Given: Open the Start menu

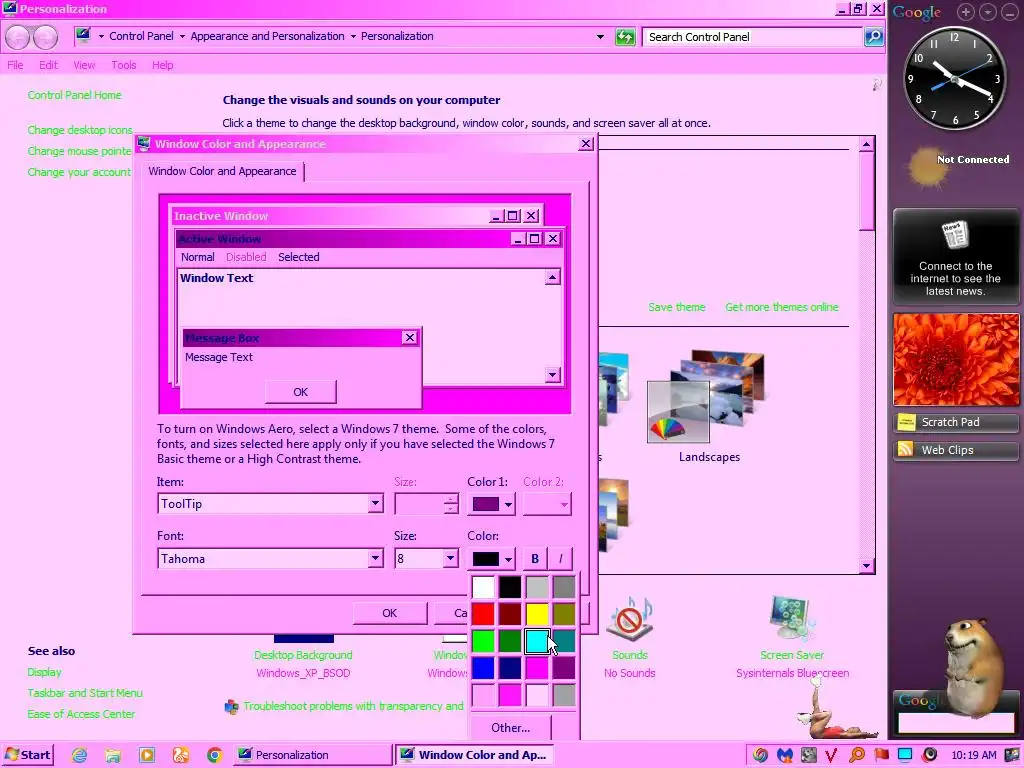Looking at the screenshot, I should 27,755.
